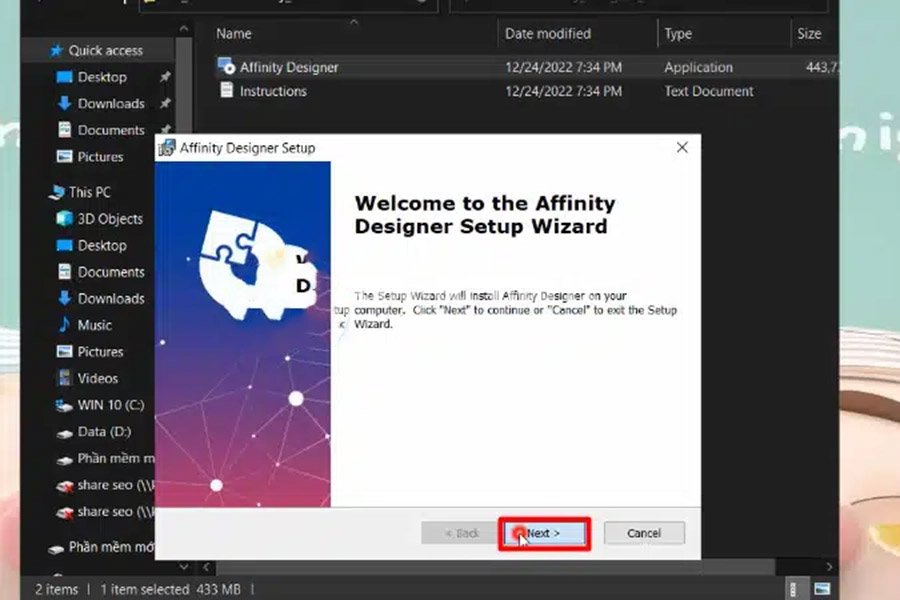
Task: Click the pin icon beside Desktop
Action: tap(165, 76)
